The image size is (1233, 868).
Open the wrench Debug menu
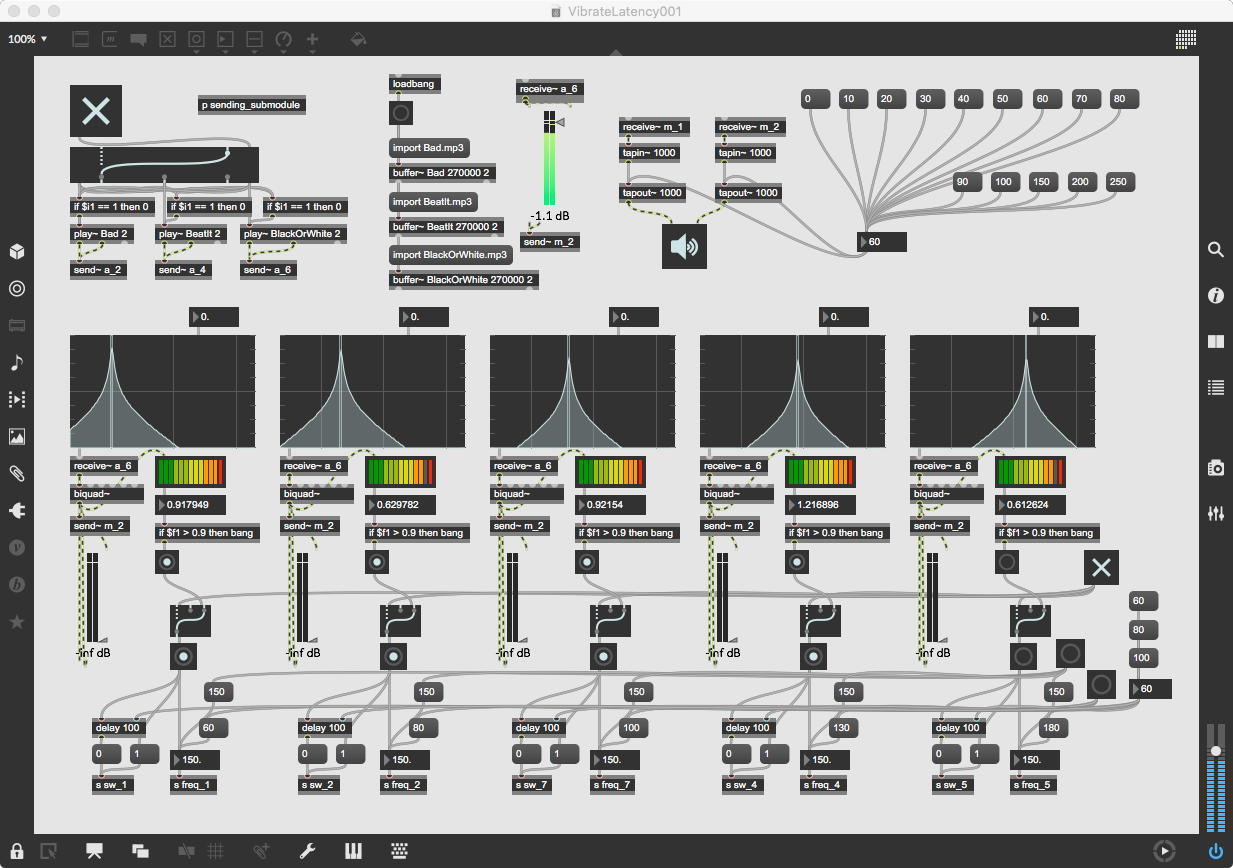tap(308, 851)
